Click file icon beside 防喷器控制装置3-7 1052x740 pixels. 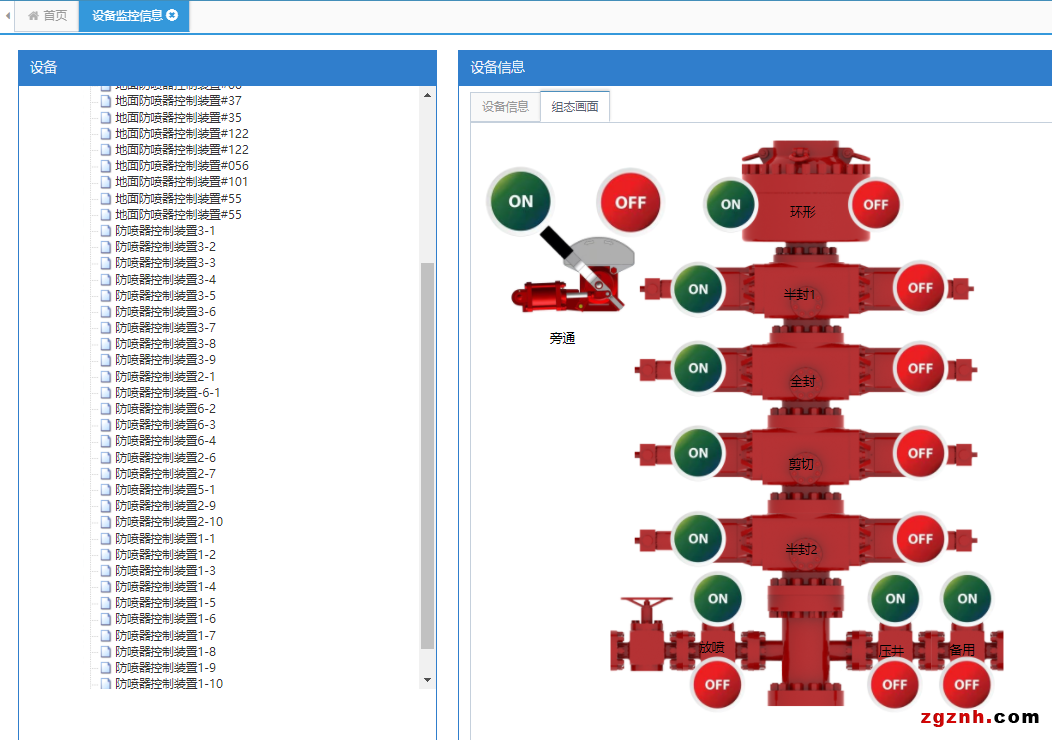pos(105,327)
